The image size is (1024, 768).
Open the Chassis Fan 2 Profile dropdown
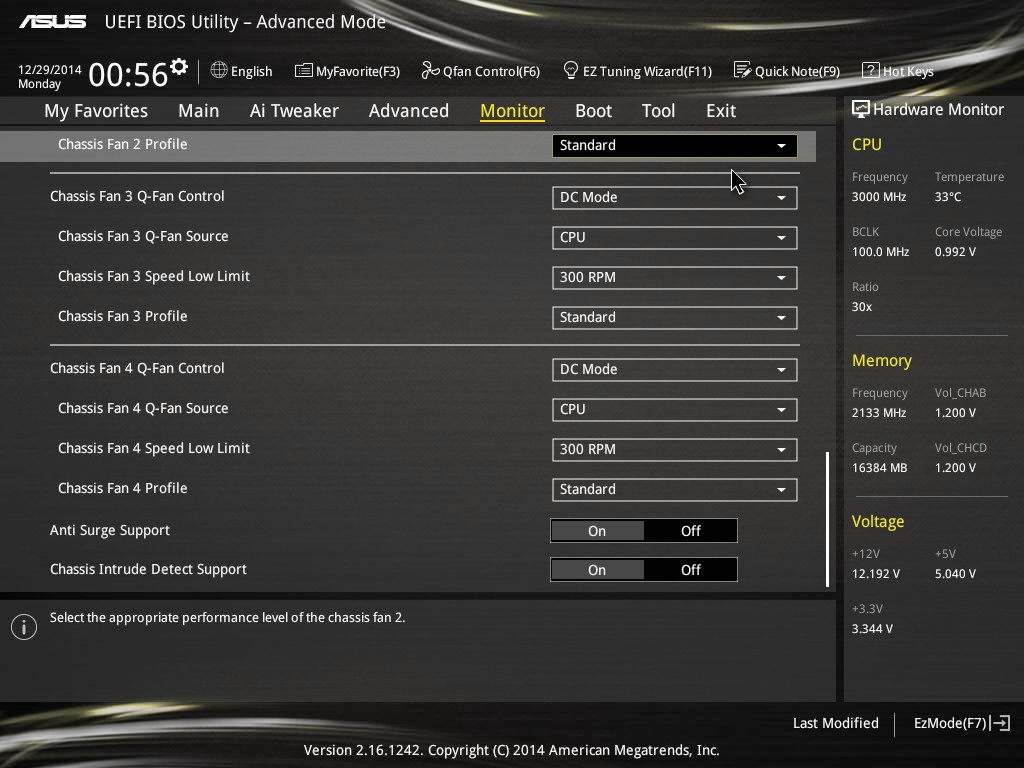(675, 146)
